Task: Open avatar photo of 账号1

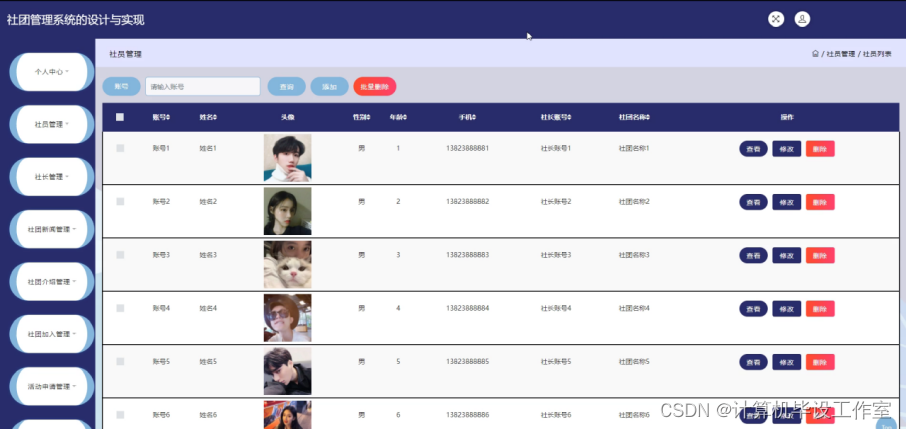Action: [288, 158]
